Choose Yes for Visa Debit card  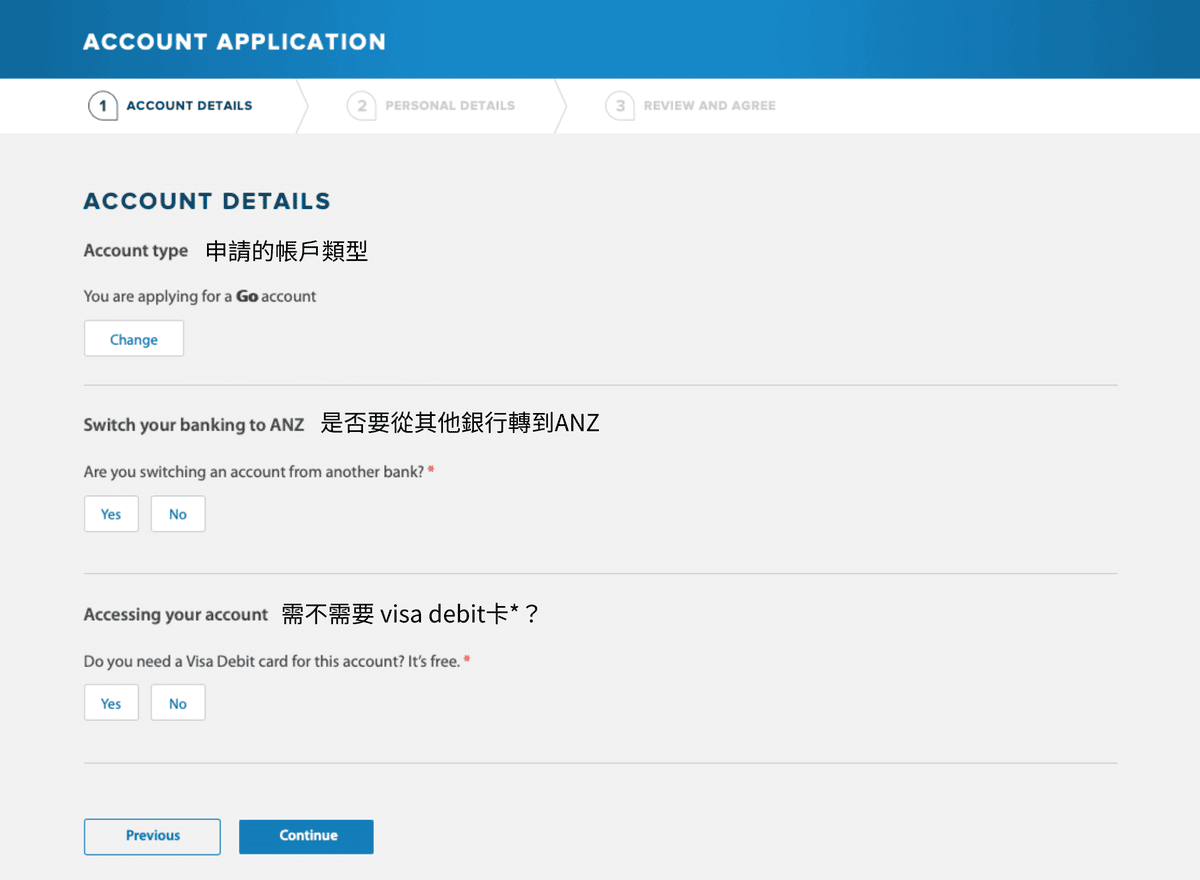(x=111, y=703)
